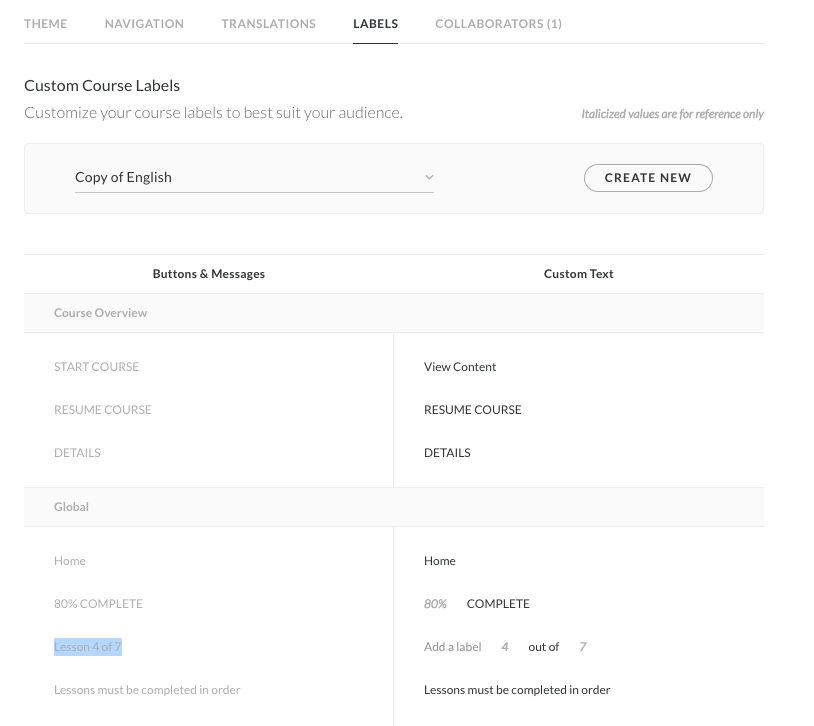Edit the COMPLETE label text field
Screen dimensions: 814x726
[498, 604]
